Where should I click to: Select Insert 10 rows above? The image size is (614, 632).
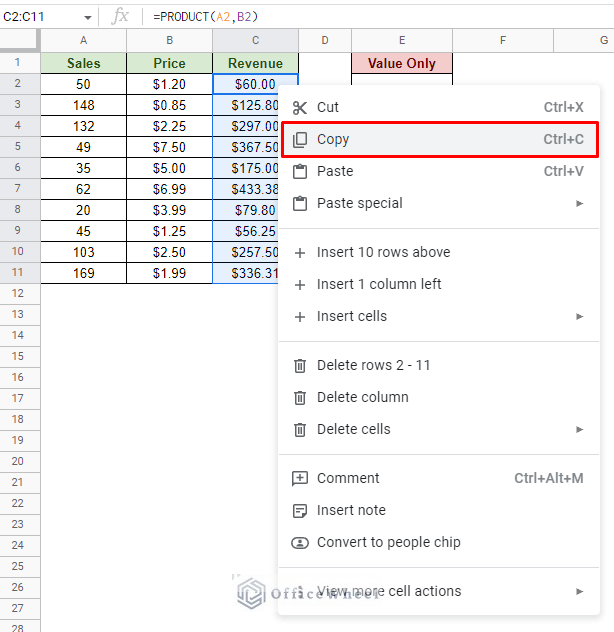coord(439,252)
